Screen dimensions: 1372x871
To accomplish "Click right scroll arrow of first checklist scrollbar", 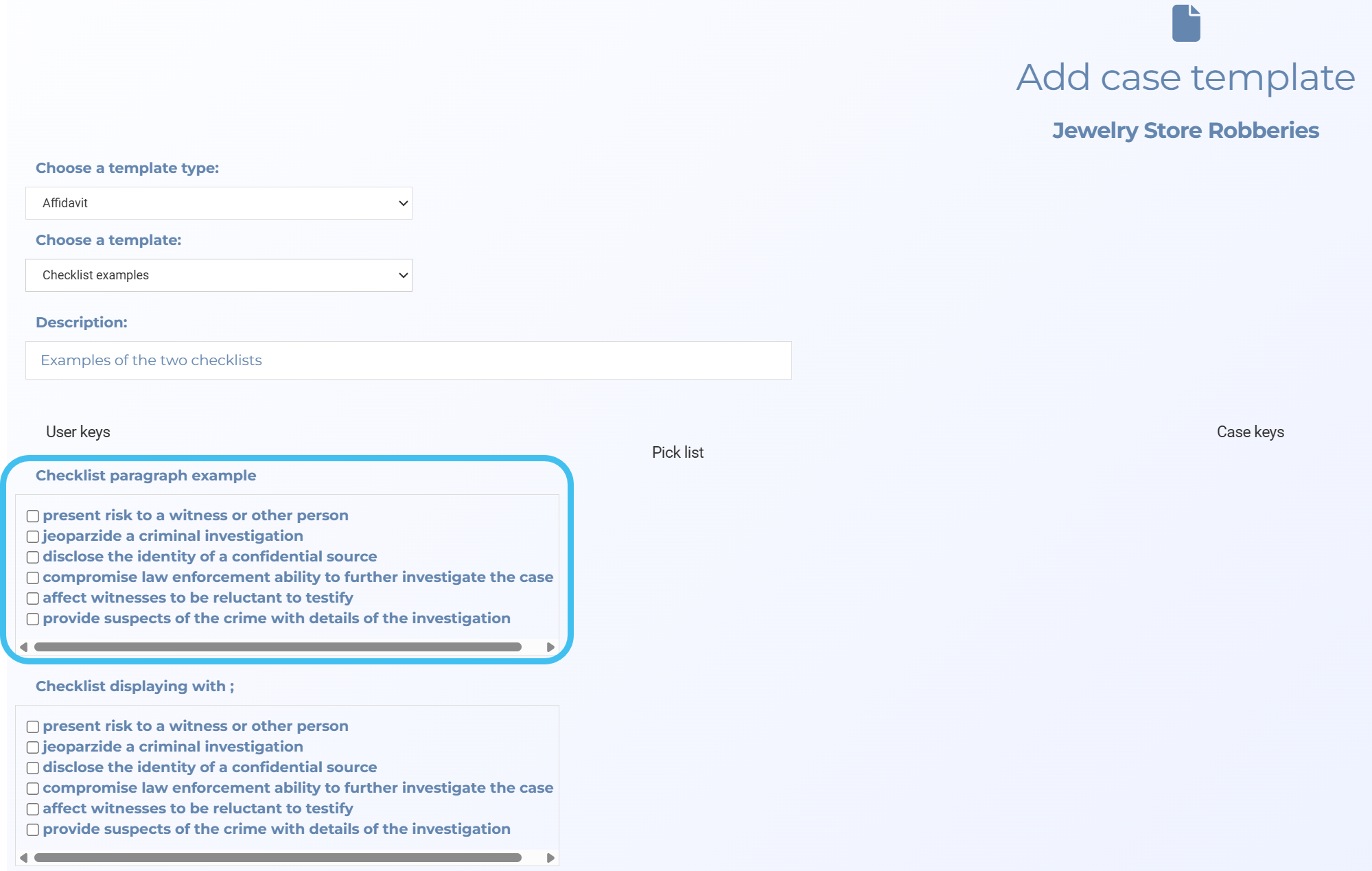I will (x=550, y=647).
